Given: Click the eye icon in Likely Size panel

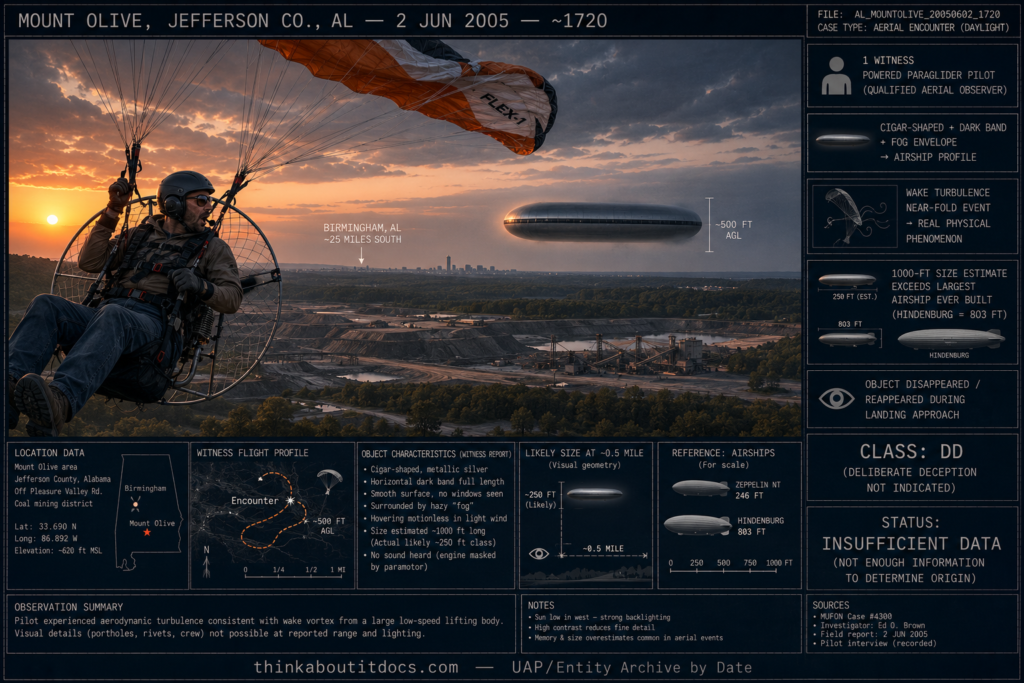Looking at the screenshot, I should [538, 554].
